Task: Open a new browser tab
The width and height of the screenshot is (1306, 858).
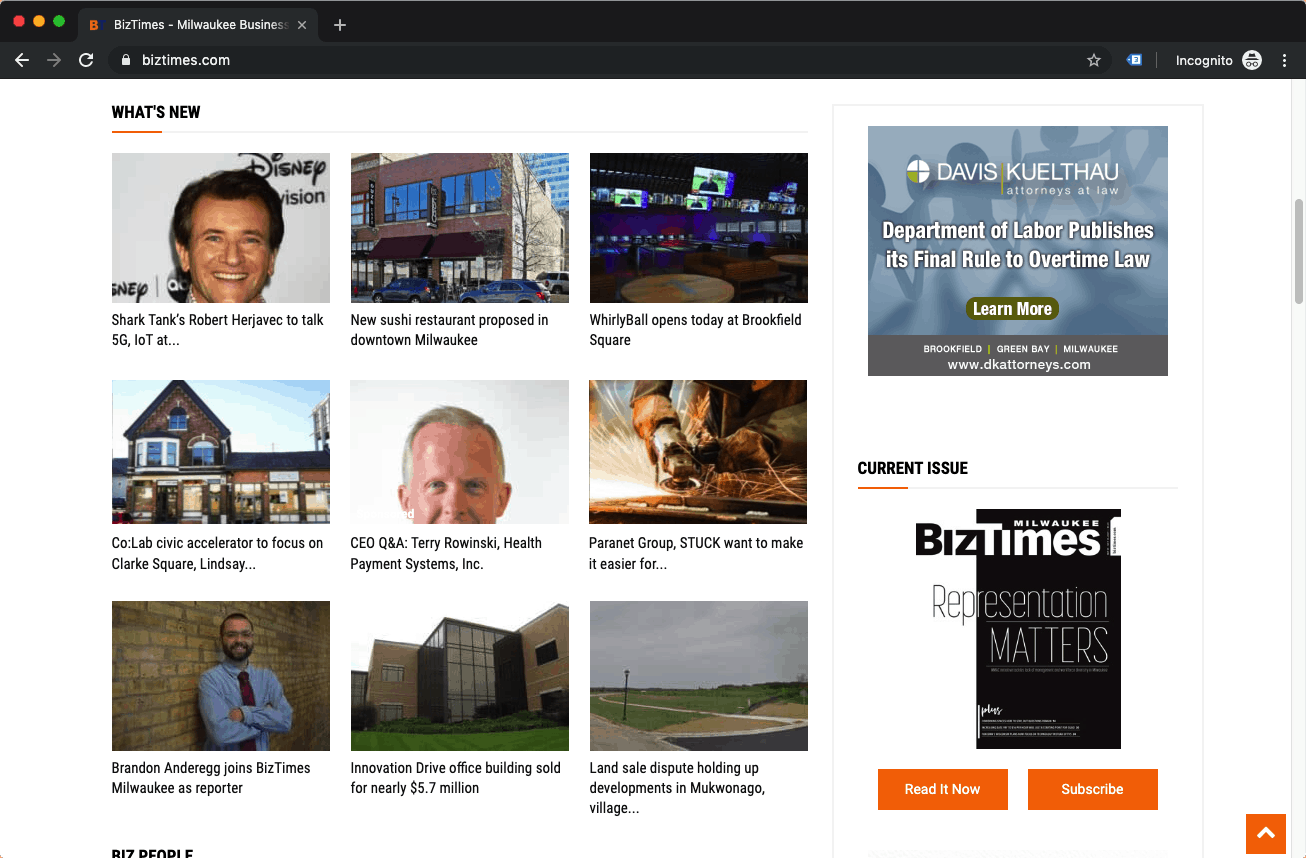Action: pyautogui.click(x=340, y=25)
